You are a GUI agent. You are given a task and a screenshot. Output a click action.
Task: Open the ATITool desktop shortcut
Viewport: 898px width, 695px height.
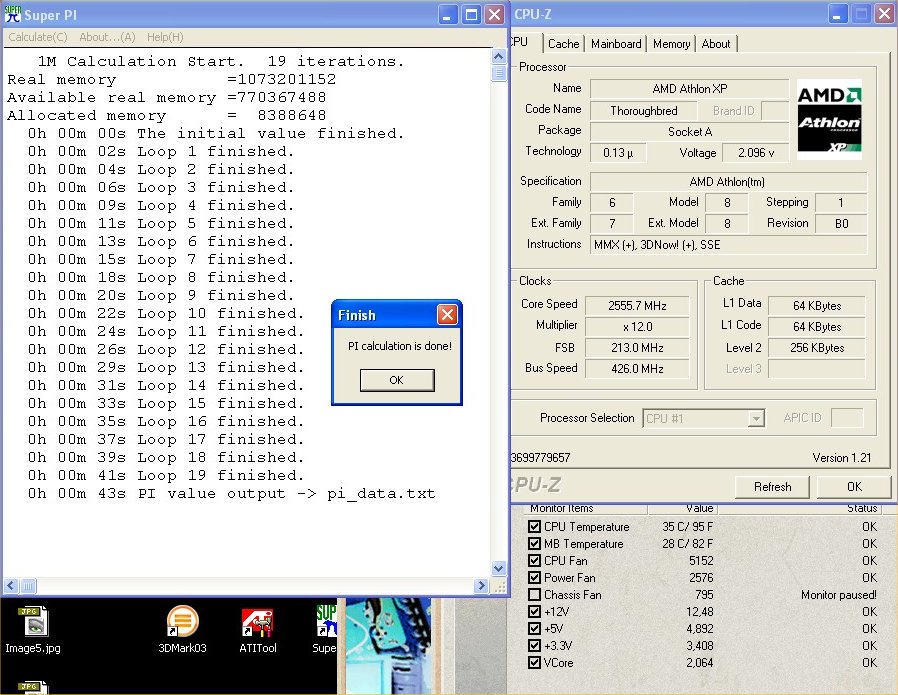pyautogui.click(x=257, y=630)
